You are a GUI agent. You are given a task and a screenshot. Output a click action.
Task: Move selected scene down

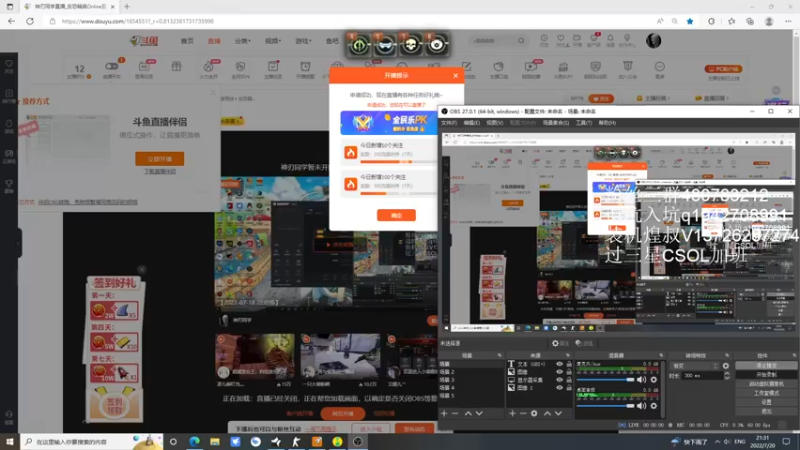point(479,413)
